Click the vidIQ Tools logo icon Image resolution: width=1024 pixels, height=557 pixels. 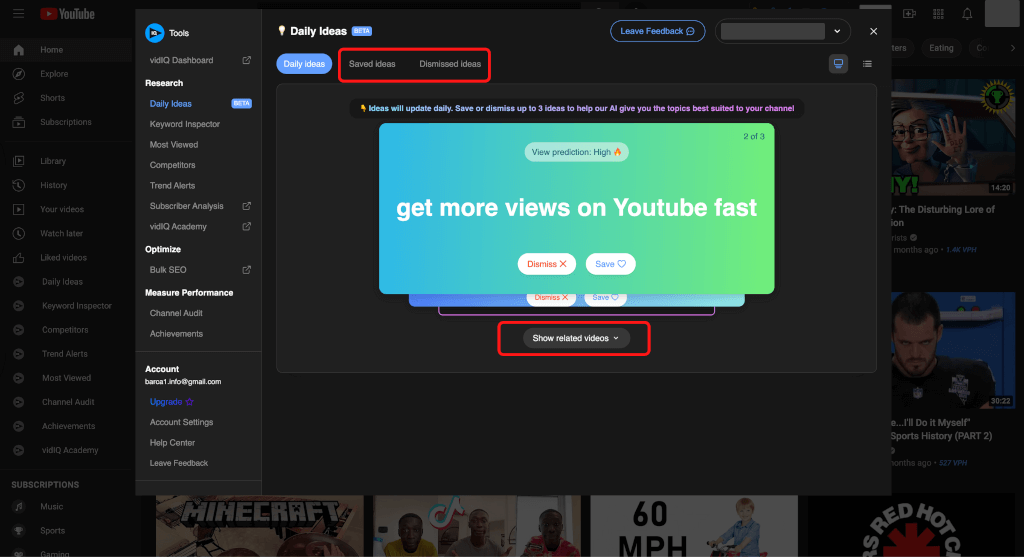155,33
